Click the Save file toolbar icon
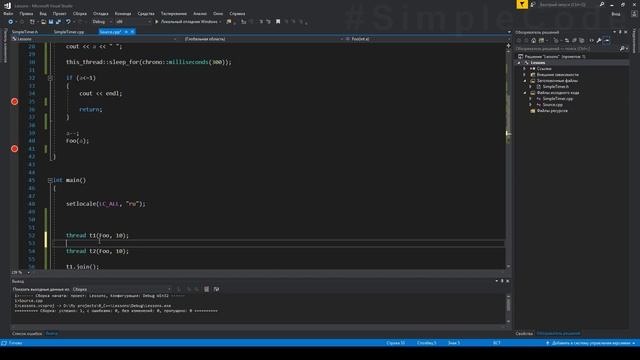Viewport: 640px width, 360px height. 51,22
